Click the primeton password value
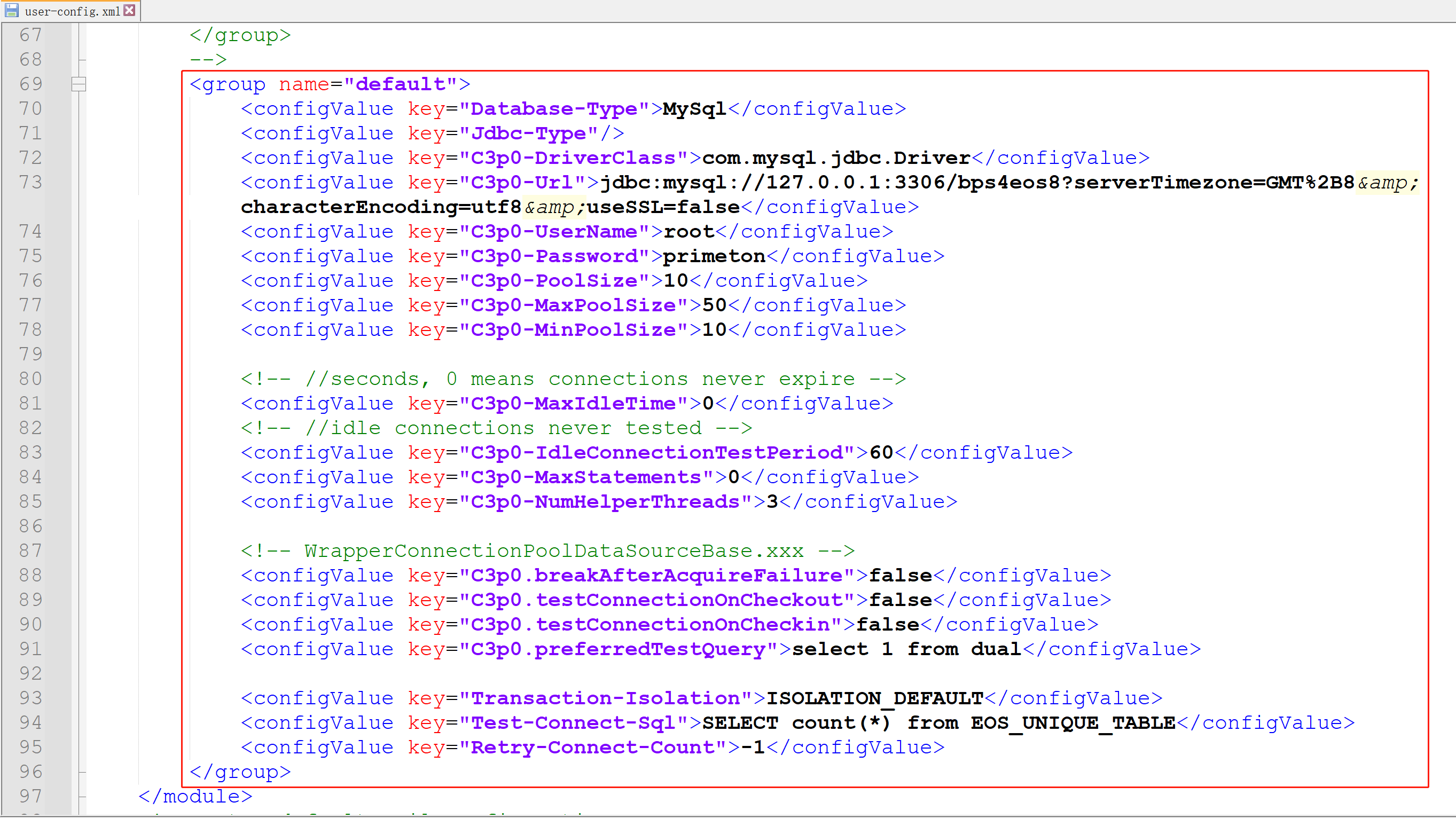 click(x=714, y=256)
